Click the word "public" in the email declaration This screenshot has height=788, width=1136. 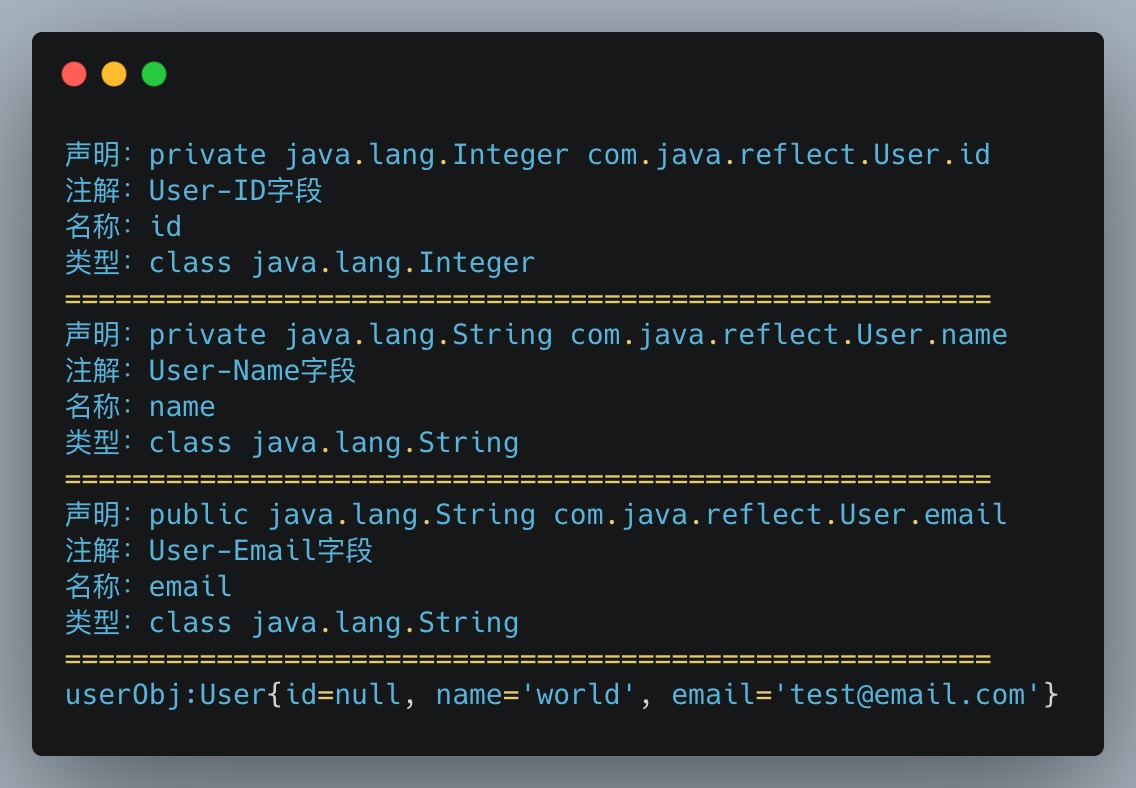pos(199,515)
